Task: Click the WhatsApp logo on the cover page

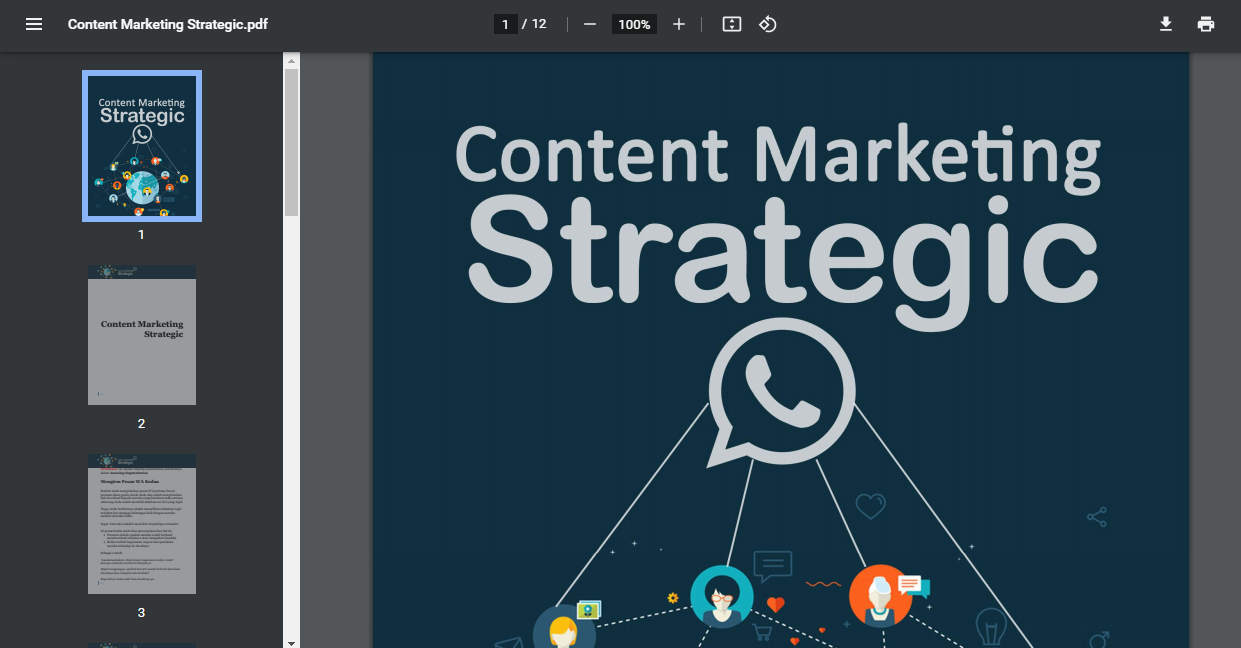Action: (781, 392)
